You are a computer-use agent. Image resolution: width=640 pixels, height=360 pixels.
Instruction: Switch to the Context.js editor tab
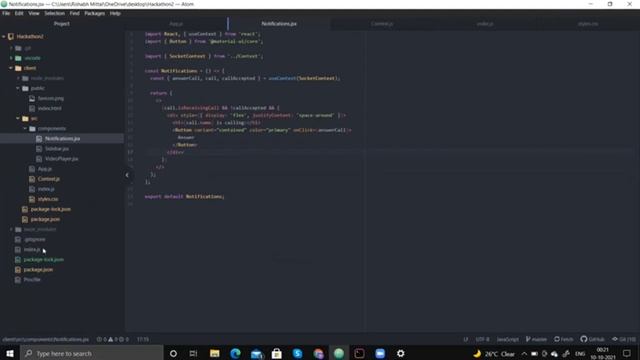point(382,24)
